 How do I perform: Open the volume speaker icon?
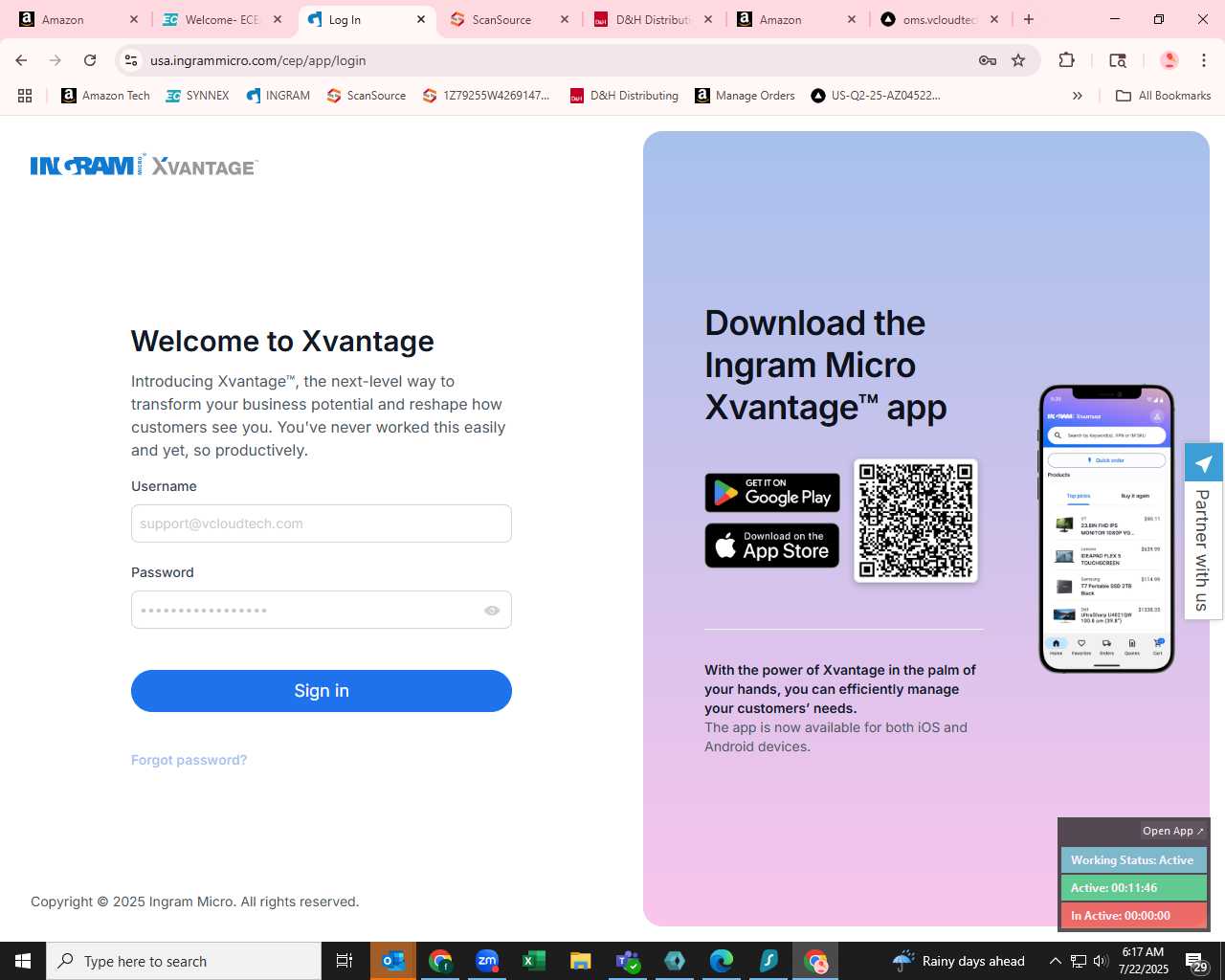pyautogui.click(x=1101, y=961)
